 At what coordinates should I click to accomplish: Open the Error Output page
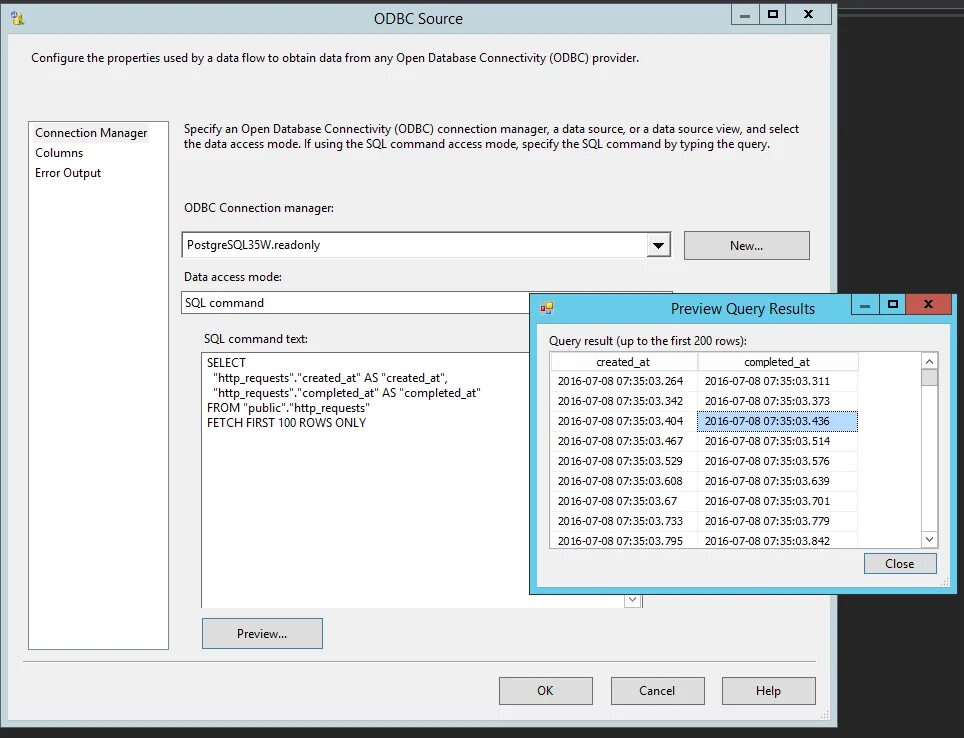coord(68,173)
